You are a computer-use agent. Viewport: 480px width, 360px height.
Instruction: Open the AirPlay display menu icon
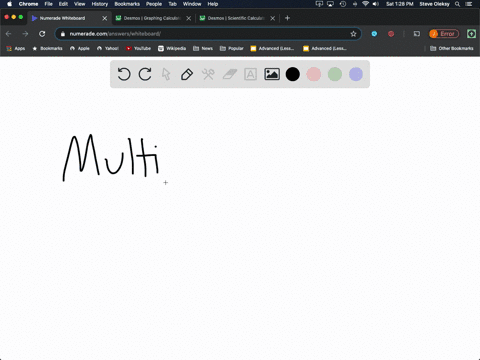point(330,4)
